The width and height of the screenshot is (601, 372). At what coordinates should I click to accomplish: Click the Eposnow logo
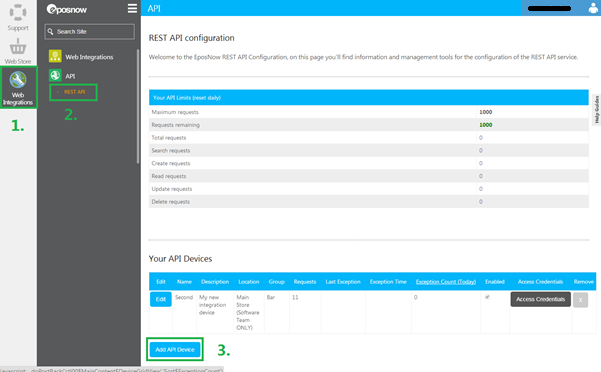(67, 9)
